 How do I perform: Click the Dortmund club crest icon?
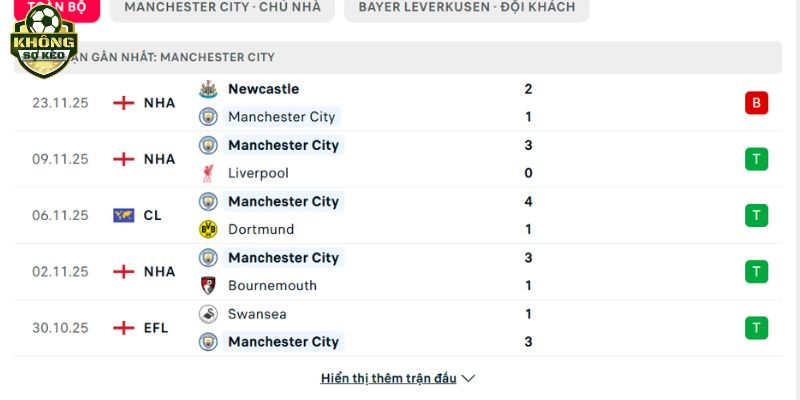208,229
